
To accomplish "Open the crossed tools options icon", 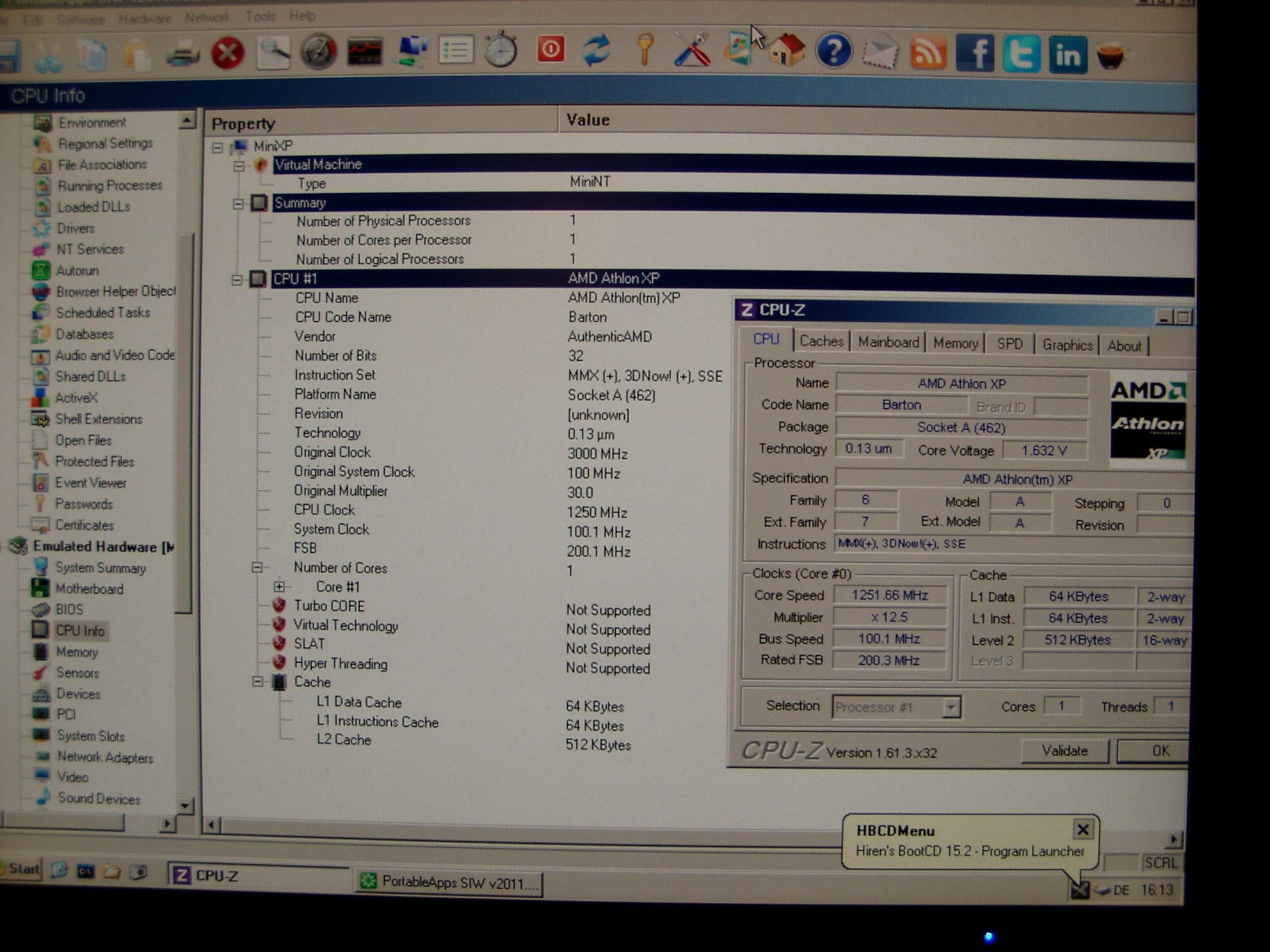I will tap(692, 49).
